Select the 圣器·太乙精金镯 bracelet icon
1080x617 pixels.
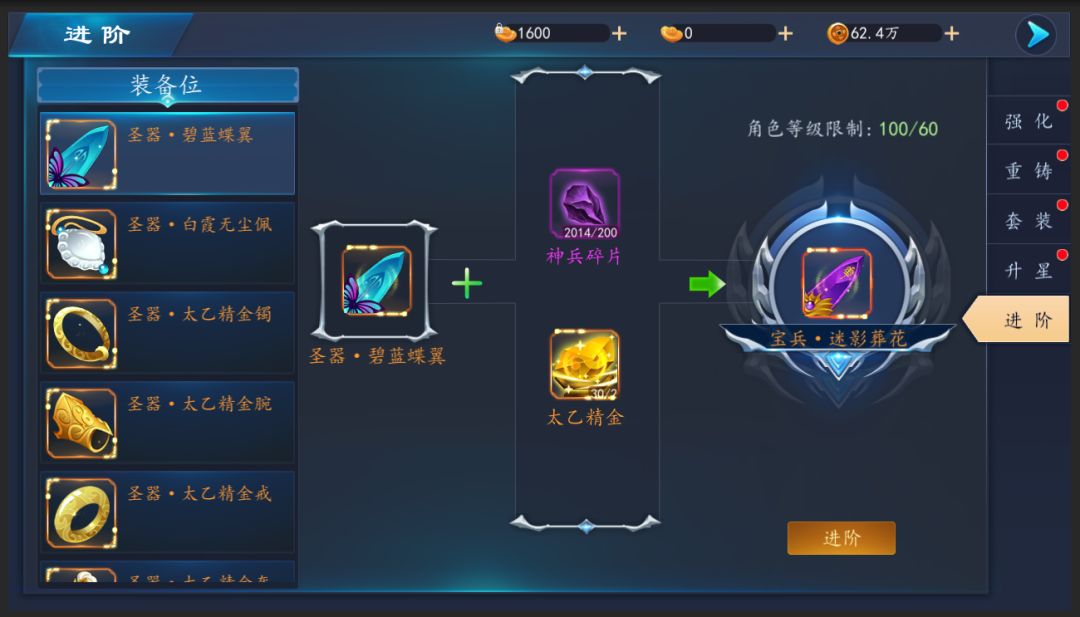point(81,333)
